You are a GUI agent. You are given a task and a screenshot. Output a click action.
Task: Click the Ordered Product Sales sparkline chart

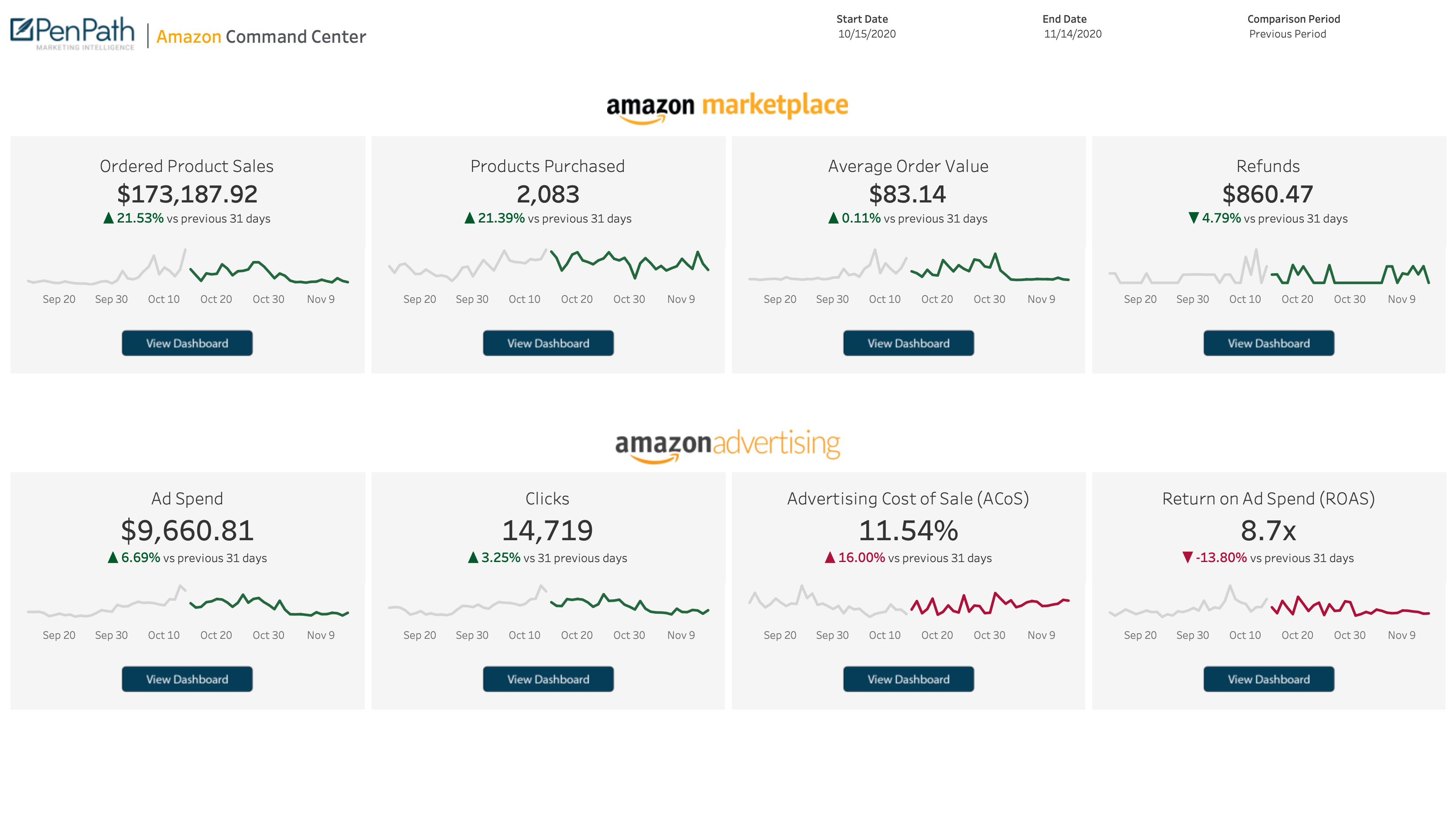pyautogui.click(x=188, y=267)
